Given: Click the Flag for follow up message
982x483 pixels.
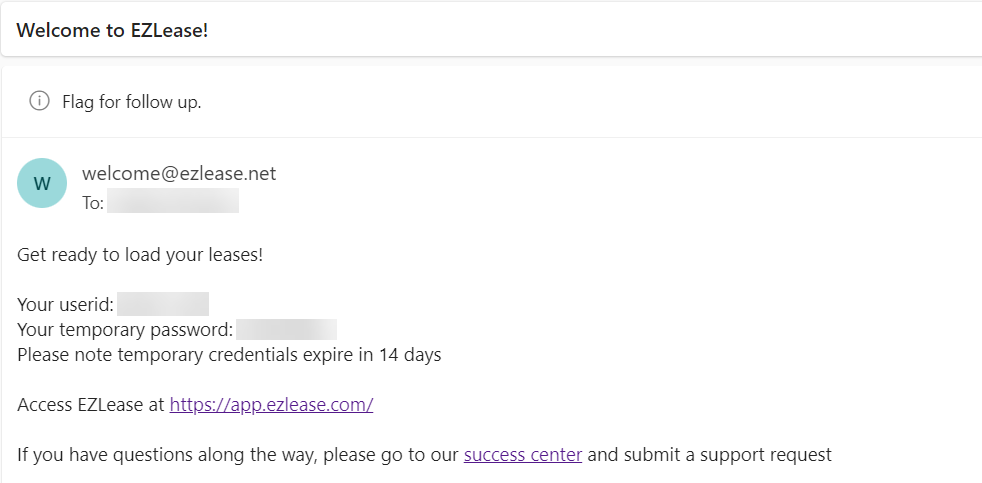Looking at the screenshot, I should [132, 101].
